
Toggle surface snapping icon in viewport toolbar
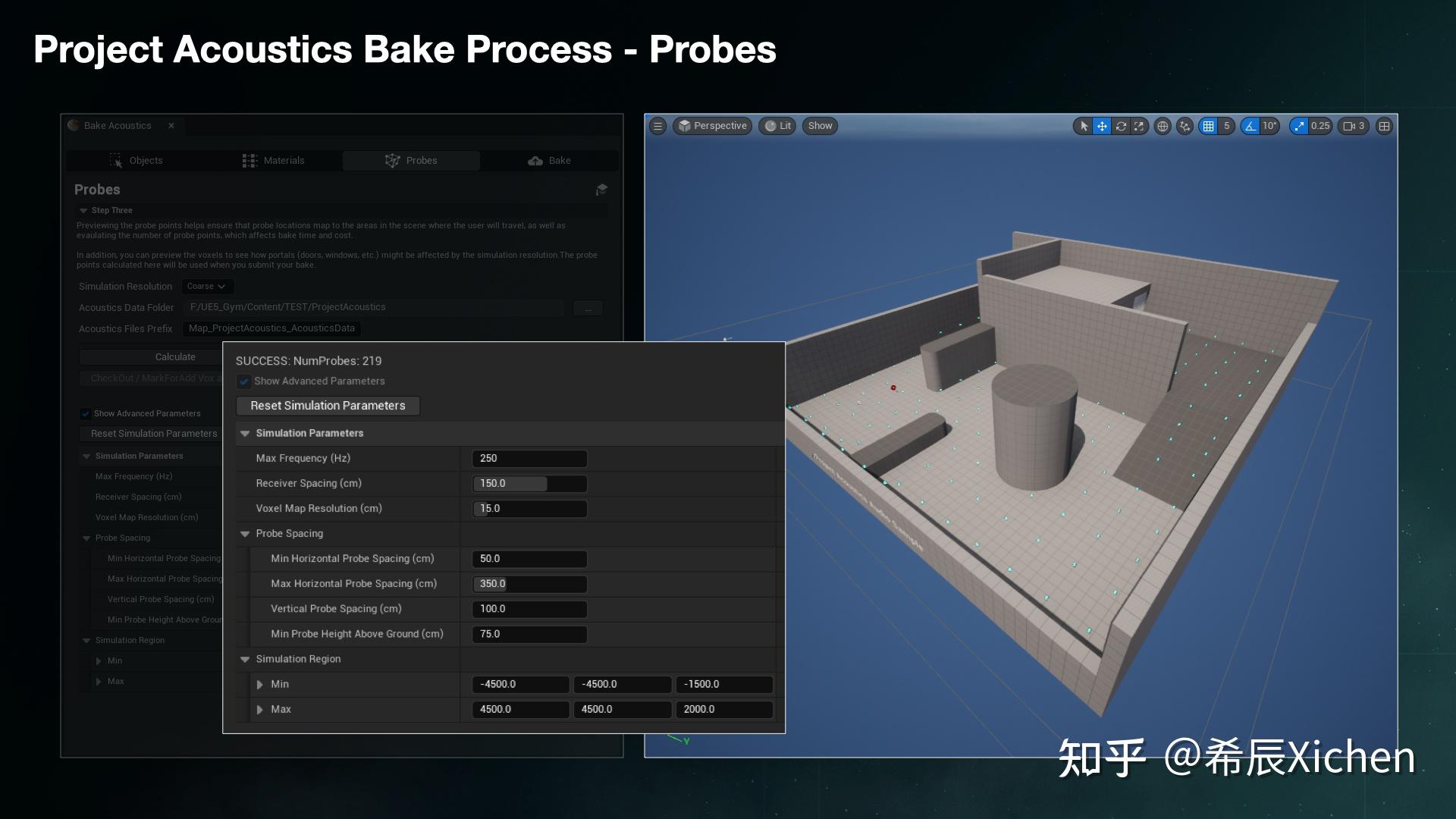pos(1184,126)
